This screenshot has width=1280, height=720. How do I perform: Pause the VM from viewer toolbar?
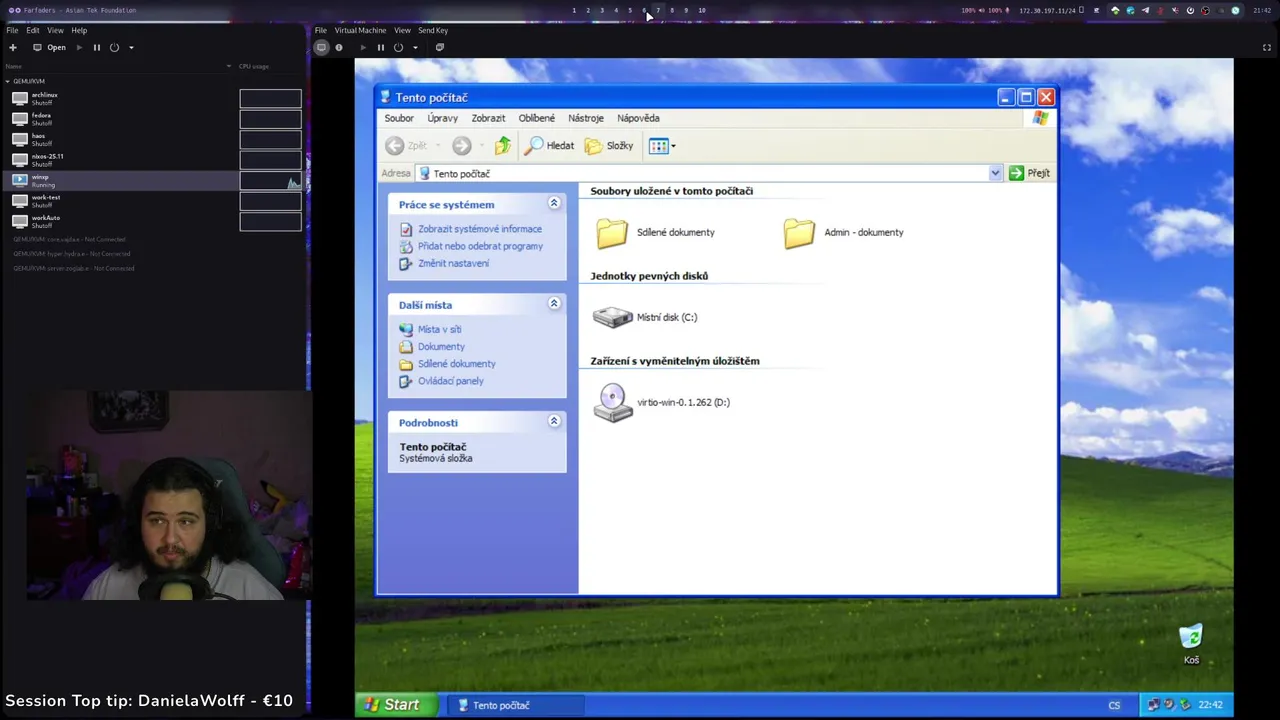click(x=381, y=47)
